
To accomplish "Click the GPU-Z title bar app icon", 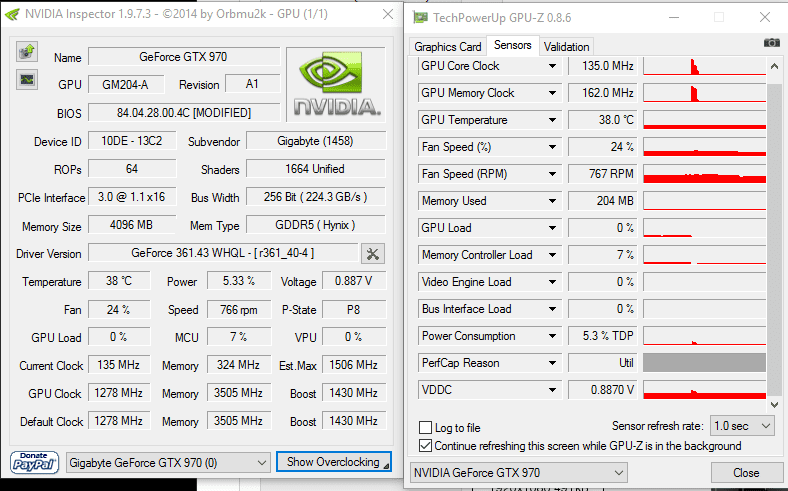I will tap(420, 18).
